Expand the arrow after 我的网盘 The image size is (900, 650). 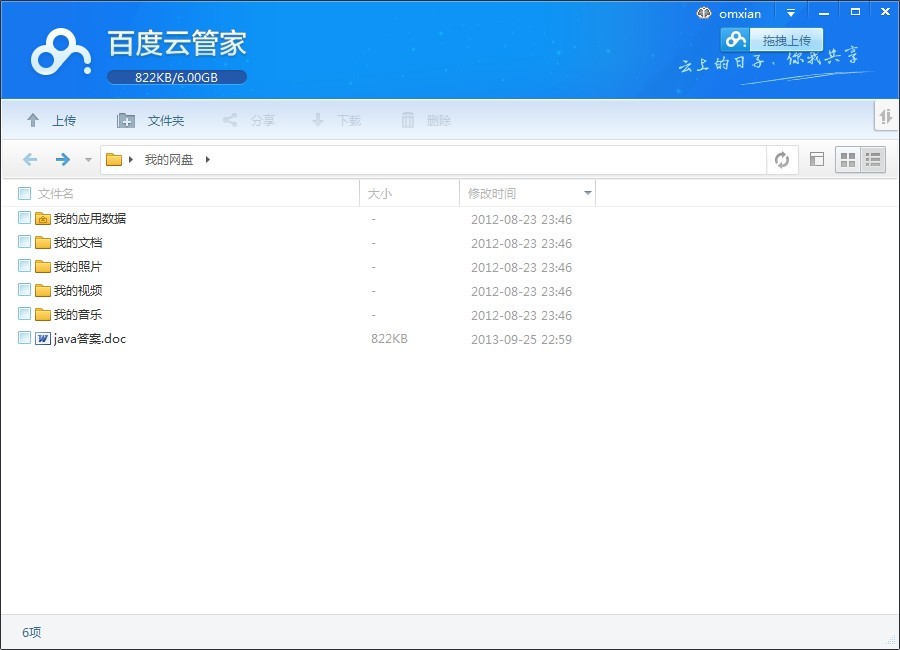[x=208, y=160]
